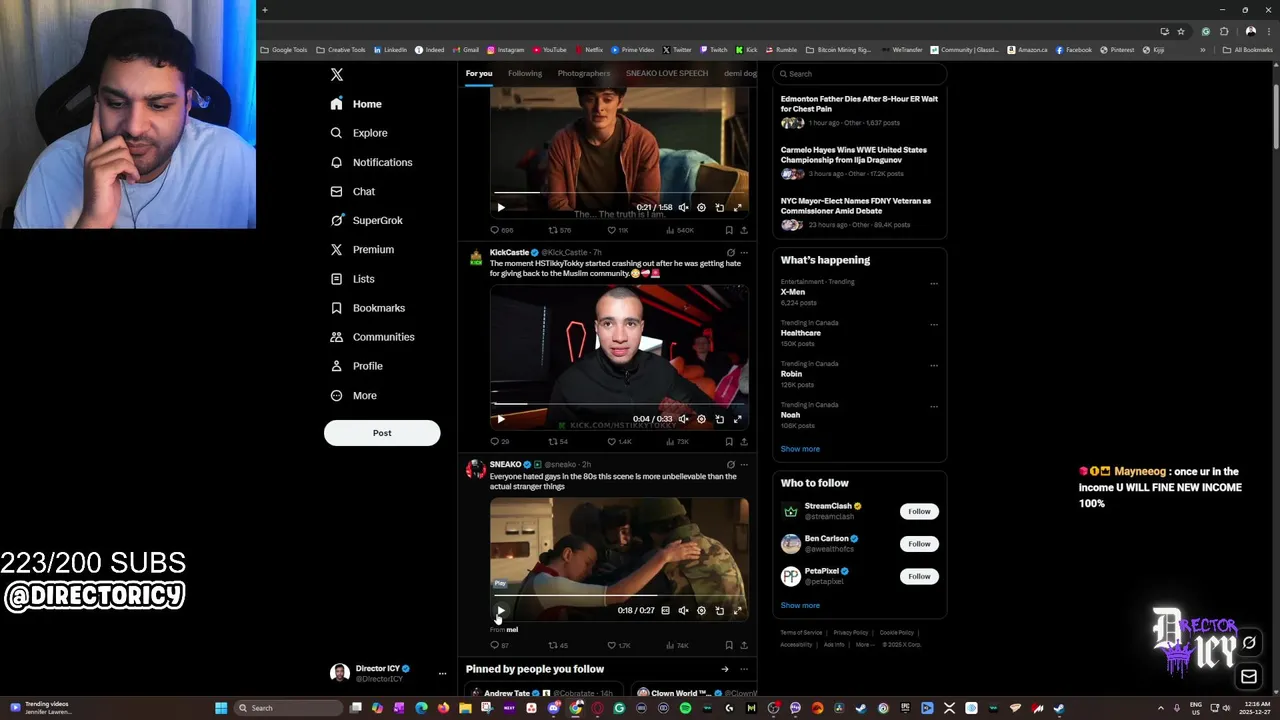This screenshot has height=720, width=1280.
Task: Follow Ben Carlson
Action: pyautogui.click(x=919, y=544)
